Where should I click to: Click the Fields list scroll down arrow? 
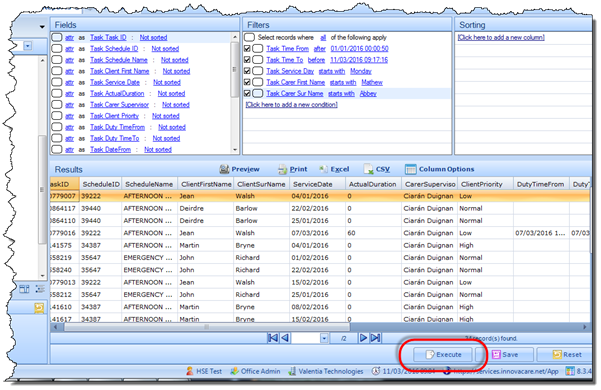point(235,150)
